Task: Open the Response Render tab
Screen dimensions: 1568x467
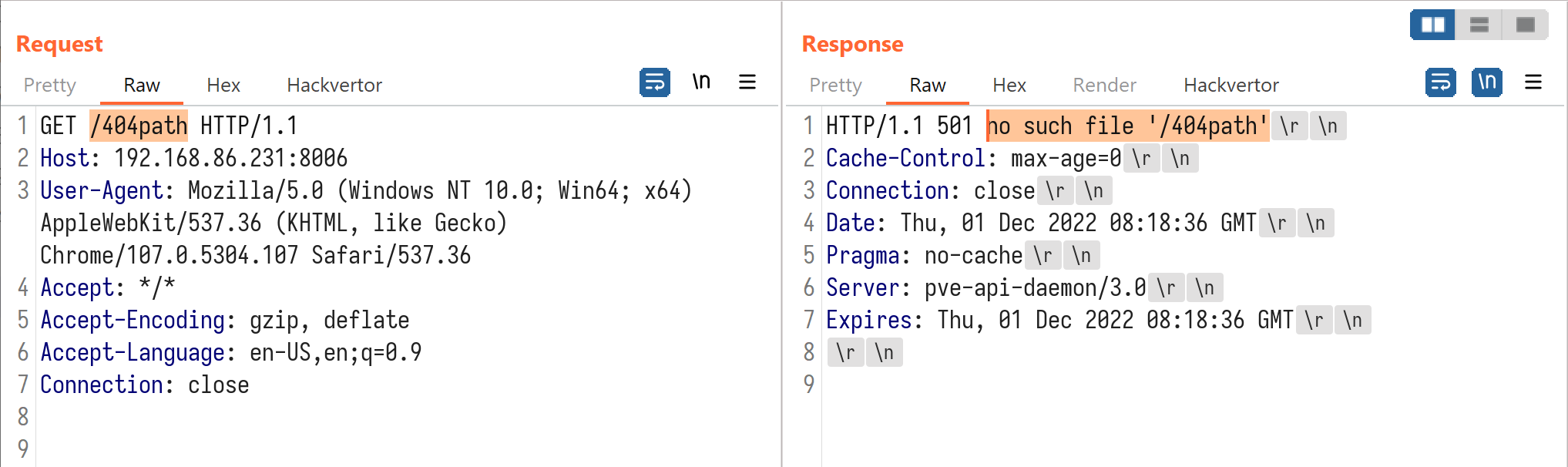Action: tap(1104, 86)
